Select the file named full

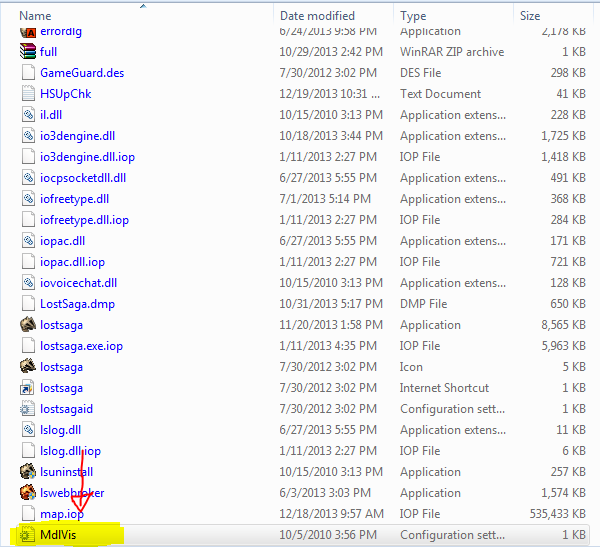(49, 52)
